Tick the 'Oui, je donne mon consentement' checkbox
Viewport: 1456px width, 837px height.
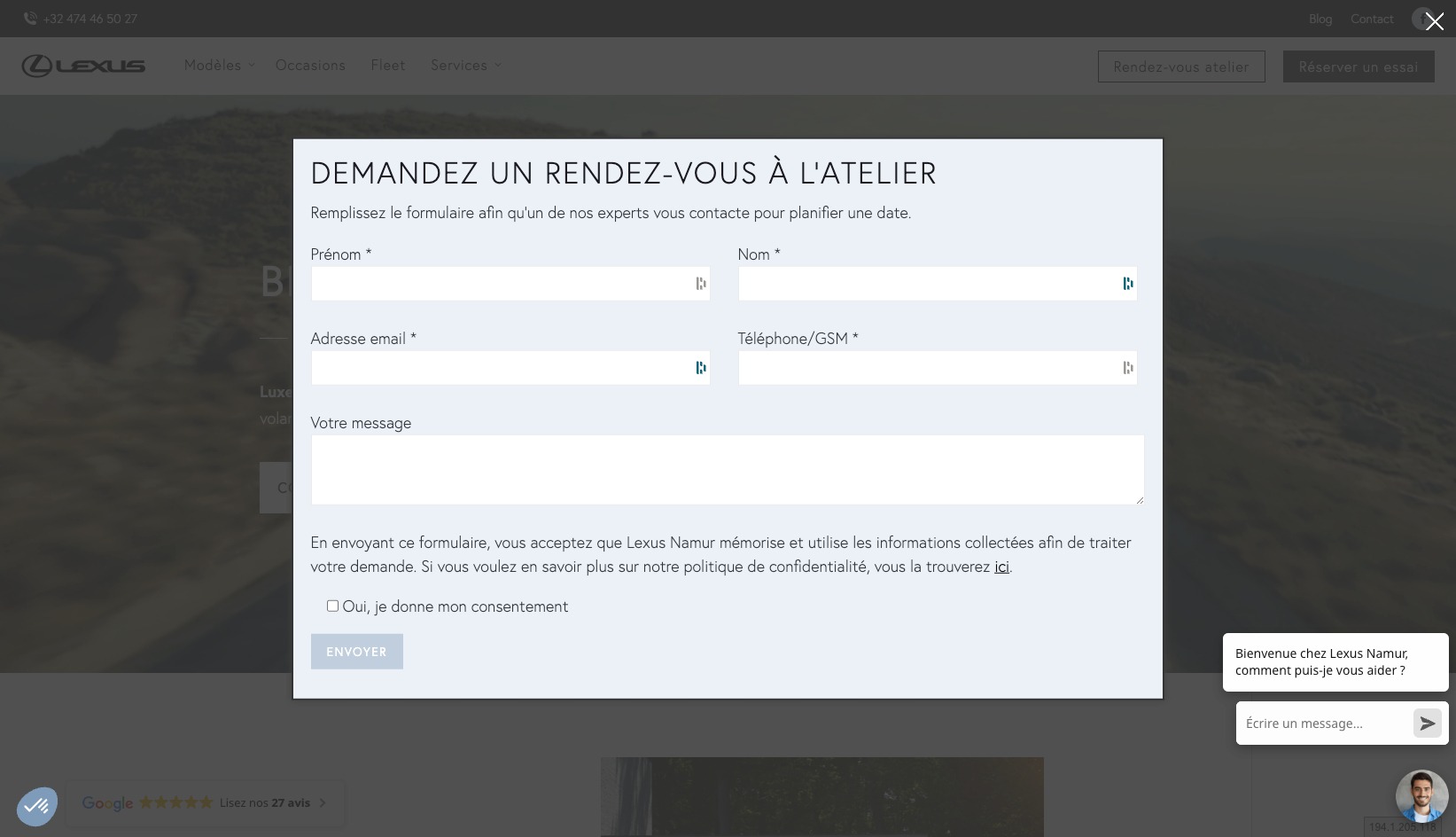(x=332, y=606)
